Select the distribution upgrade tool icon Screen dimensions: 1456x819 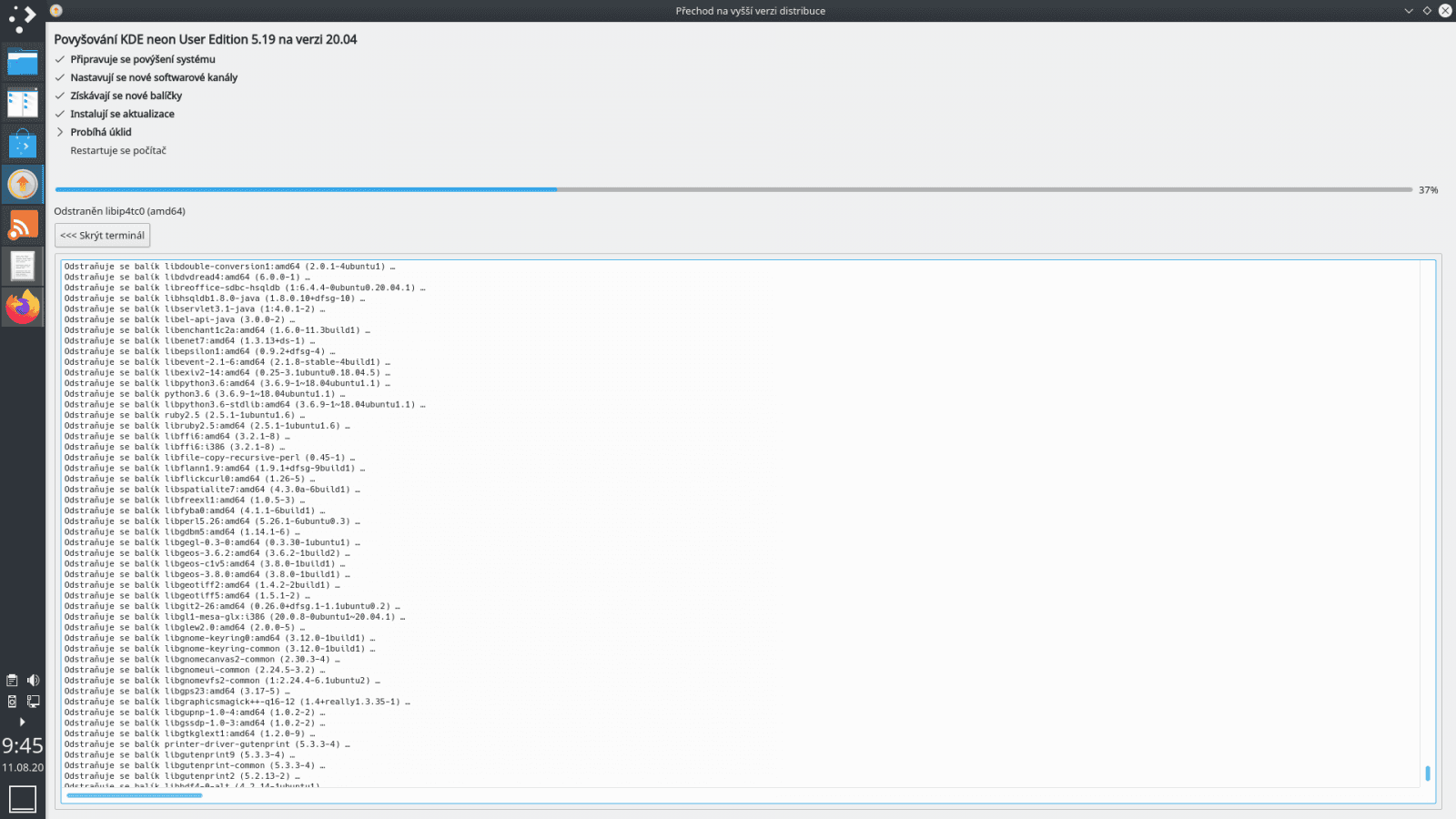[x=22, y=183]
